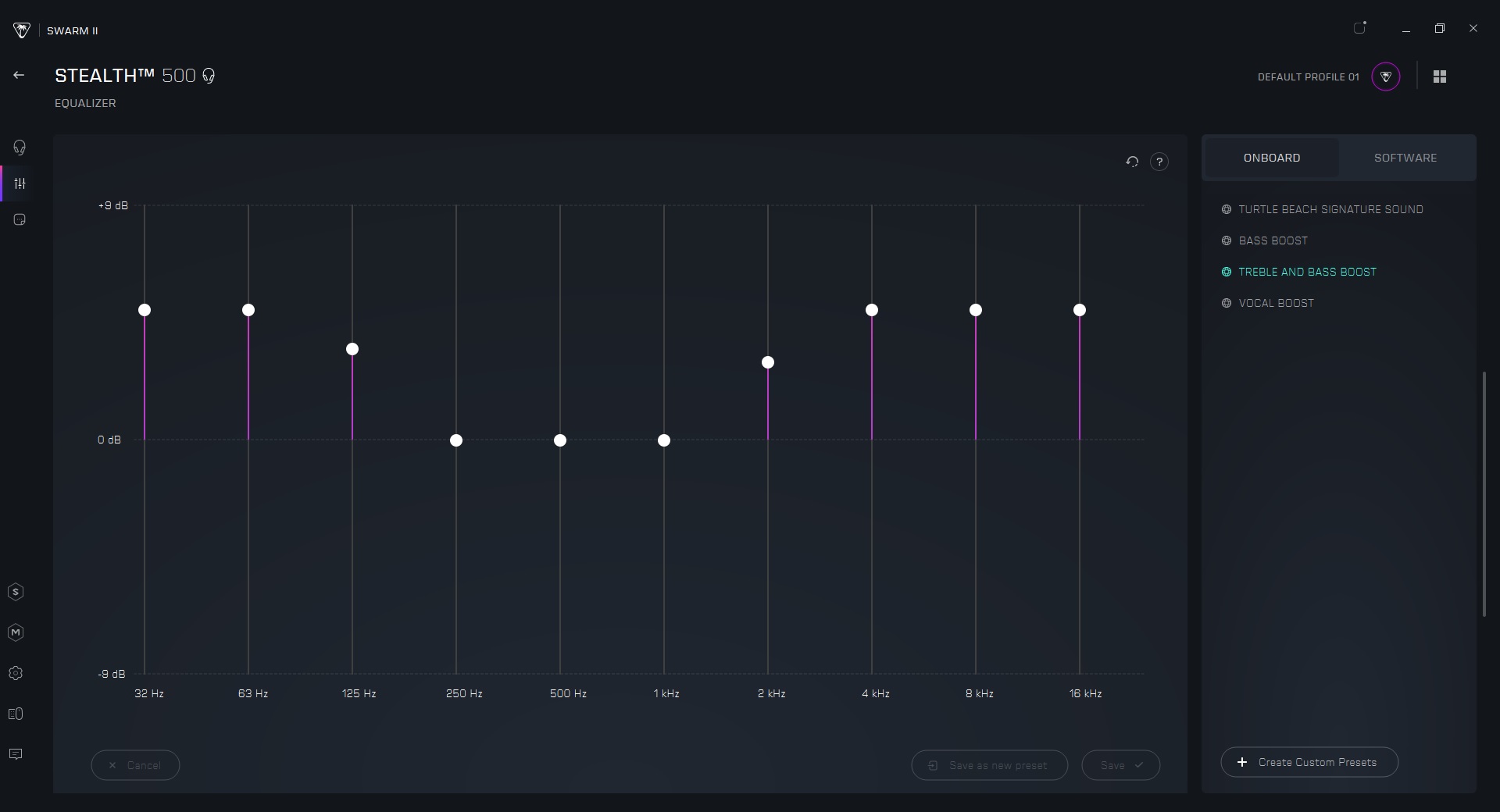Click the 1 kHz slider handle
Screen dimensions: 1500x812
(664, 440)
